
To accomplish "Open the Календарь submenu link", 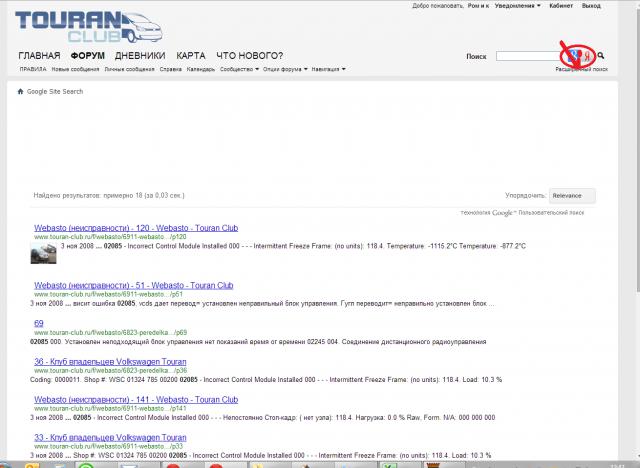I will pos(201,69).
